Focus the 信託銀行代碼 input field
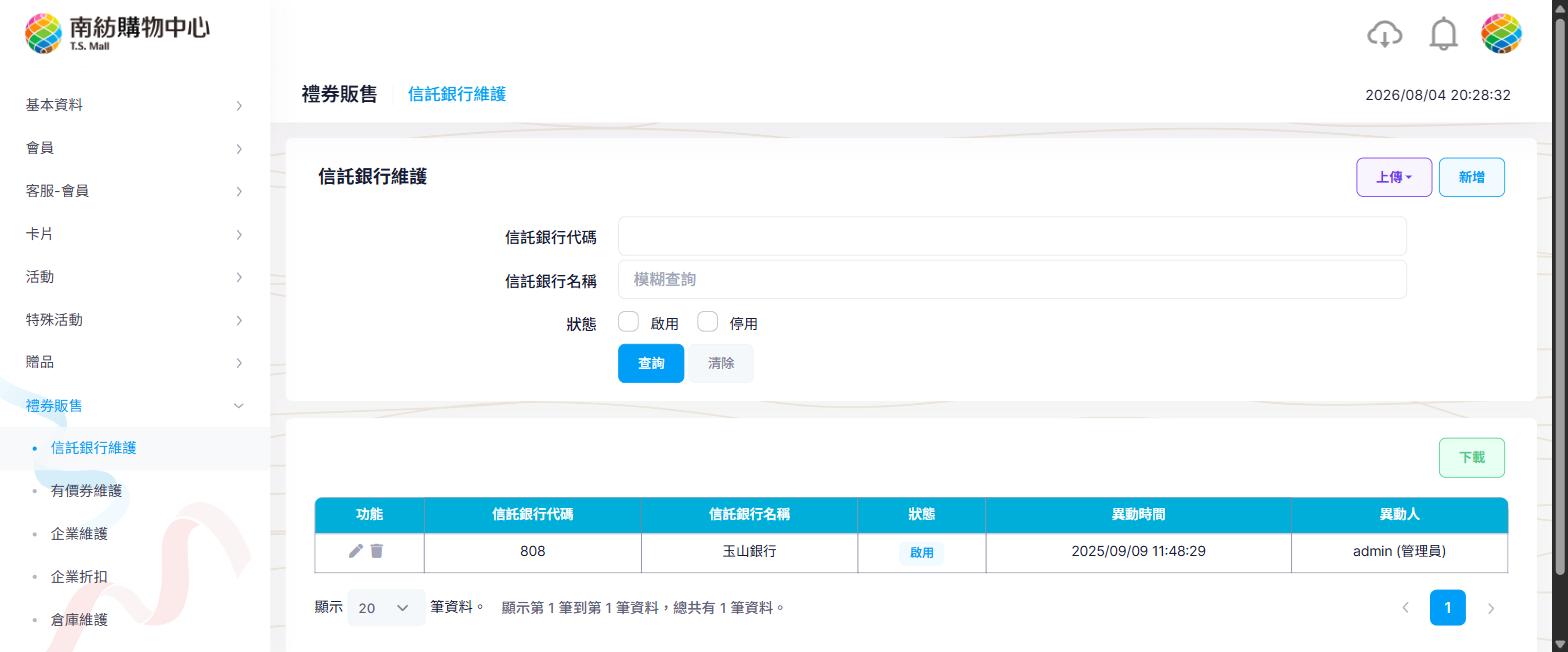 tap(1012, 236)
